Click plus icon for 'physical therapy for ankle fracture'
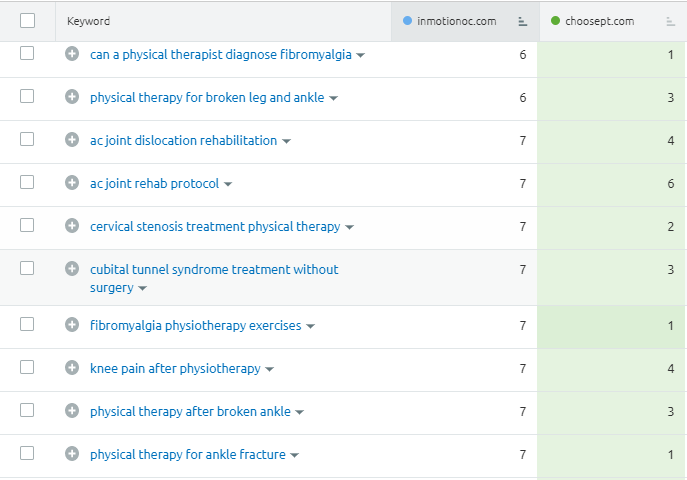This screenshot has height=480, width=687. coord(72,454)
